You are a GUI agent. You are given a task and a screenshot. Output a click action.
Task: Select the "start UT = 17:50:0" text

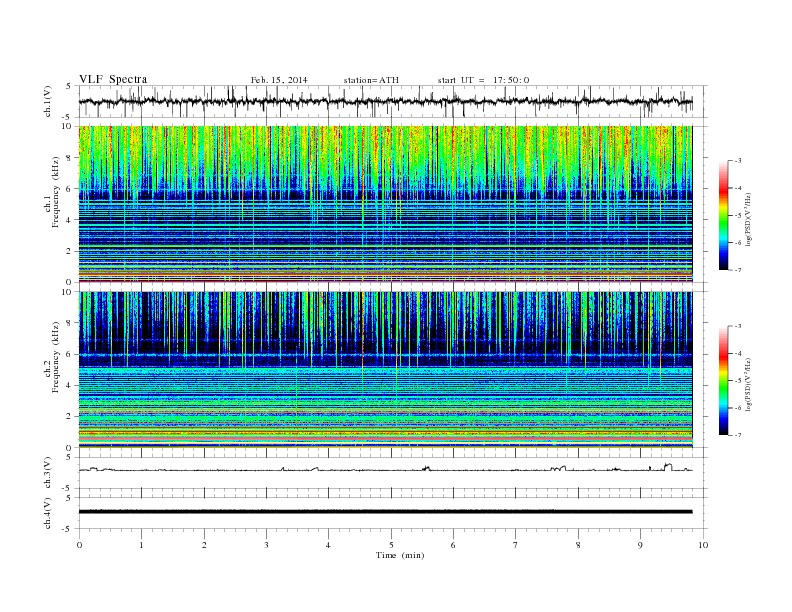pyautogui.click(x=484, y=80)
